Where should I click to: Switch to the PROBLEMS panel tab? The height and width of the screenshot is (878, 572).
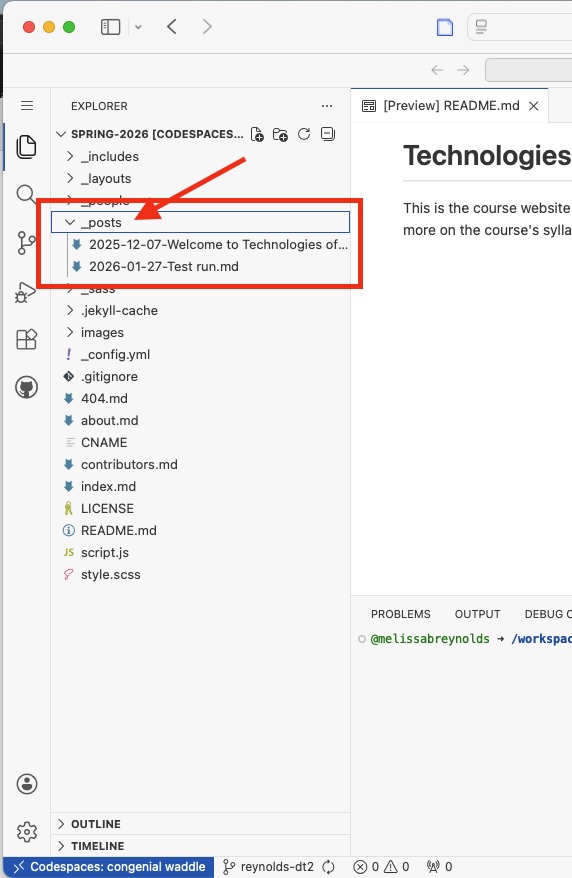pos(401,614)
